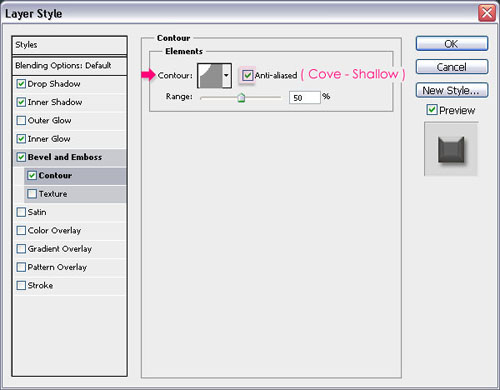
Task: Enable the Texture checkbox
Action: click(32, 194)
